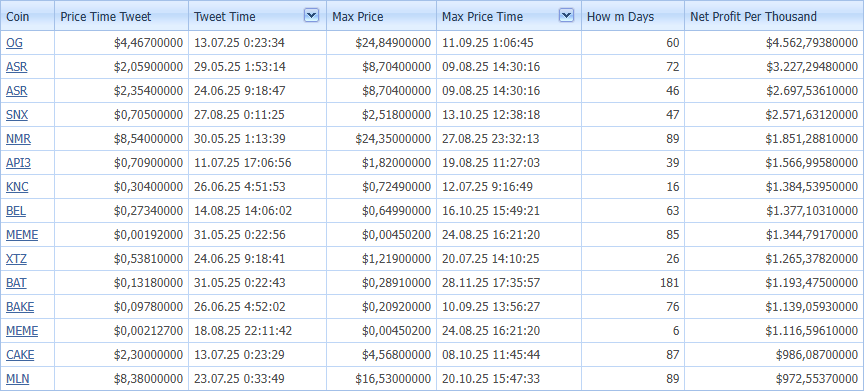Select net profit $986,08700000

pos(774,355)
